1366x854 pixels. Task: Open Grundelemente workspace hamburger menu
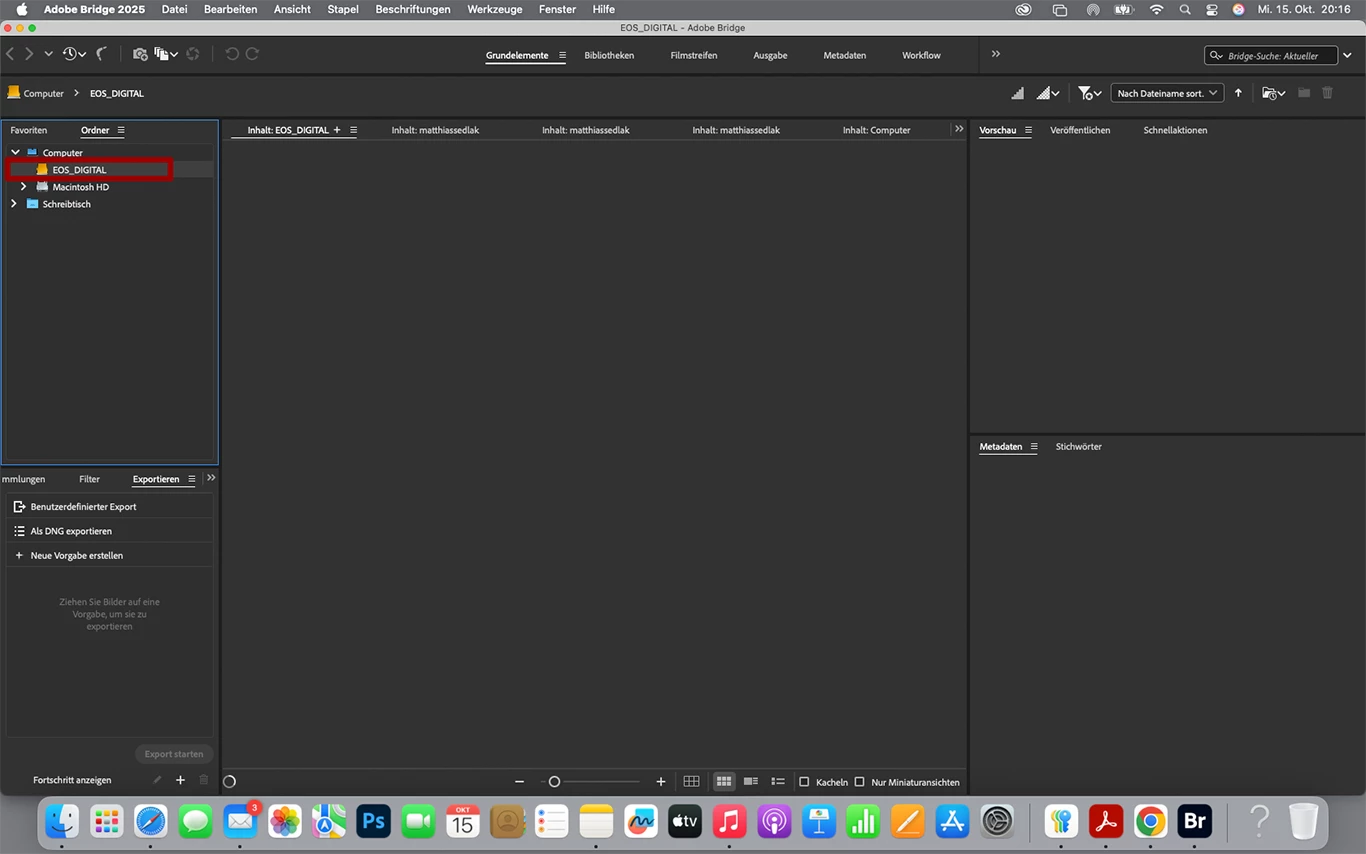click(562, 55)
